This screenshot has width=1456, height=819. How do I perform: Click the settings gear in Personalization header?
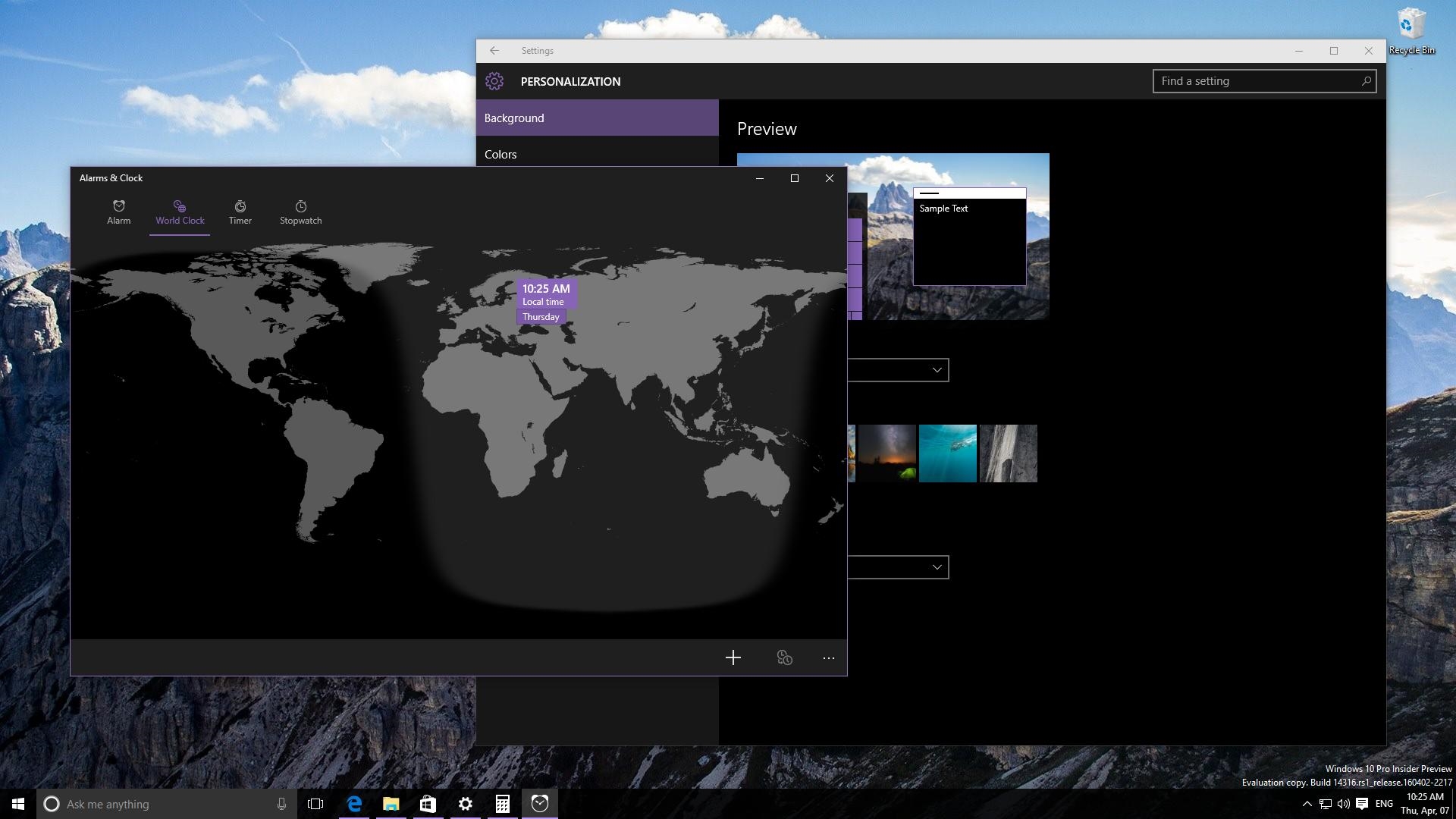pos(494,81)
